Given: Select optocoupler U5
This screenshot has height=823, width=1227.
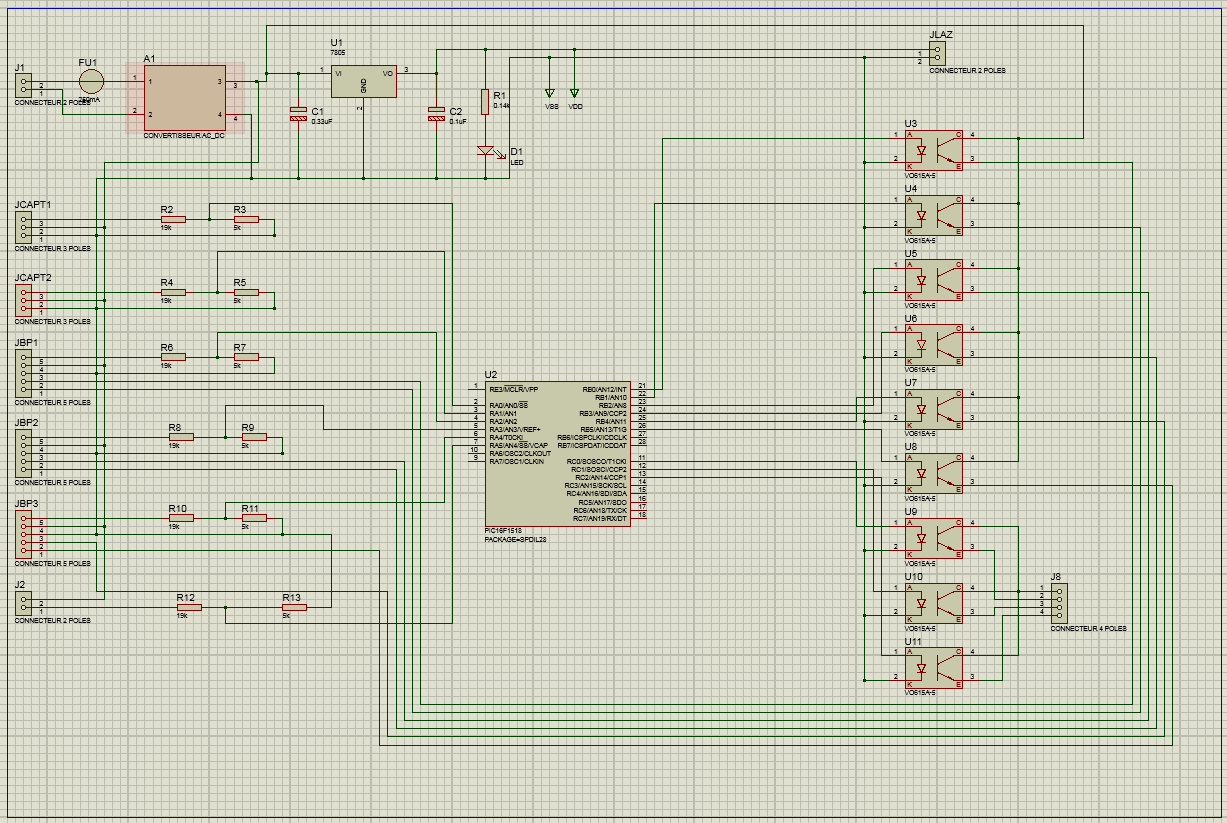Looking at the screenshot, I should pos(934,279).
